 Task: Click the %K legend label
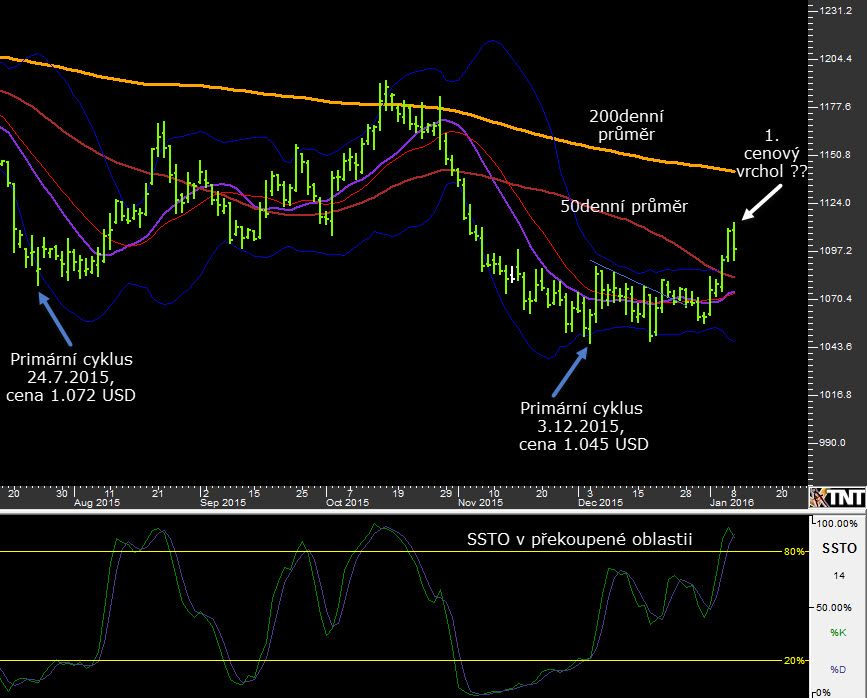[x=838, y=633]
